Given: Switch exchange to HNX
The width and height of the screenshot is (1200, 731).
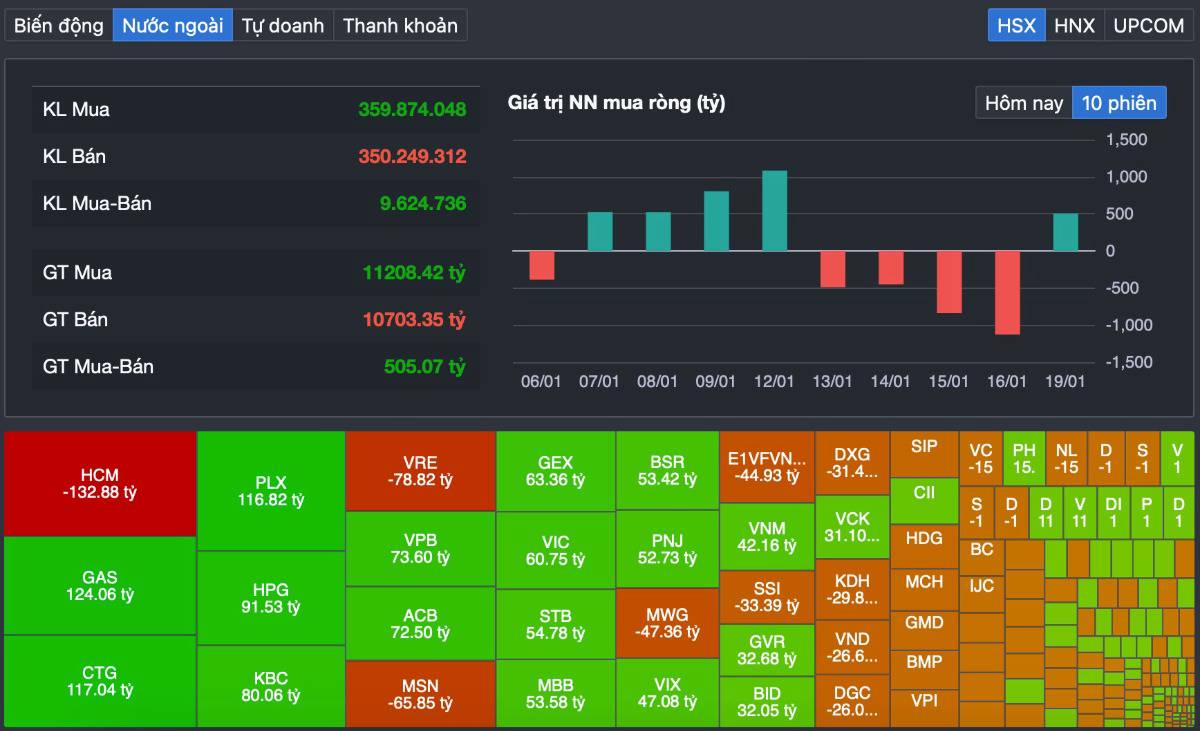Looking at the screenshot, I should pyautogui.click(x=1075, y=26).
